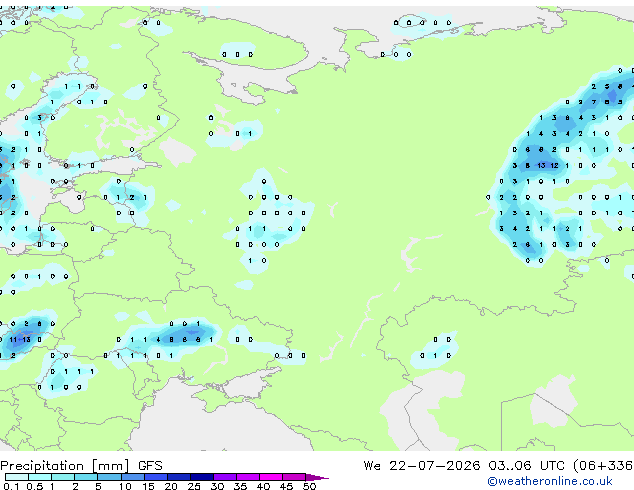
Task: Select the 5–10 mm legend swatch
Action: pyautogui.click(x=109, y=477)
